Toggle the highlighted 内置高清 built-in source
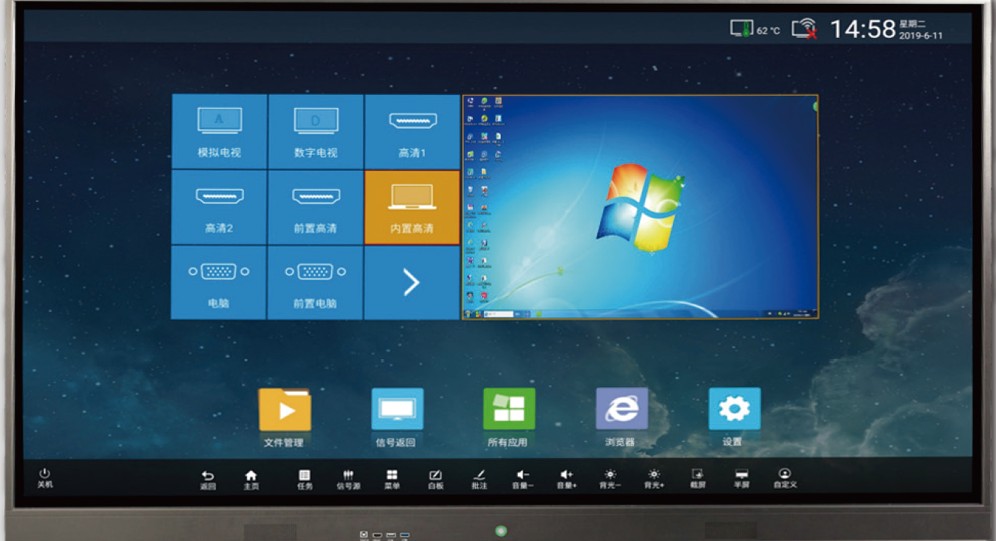996x541 pixels. 411,207
